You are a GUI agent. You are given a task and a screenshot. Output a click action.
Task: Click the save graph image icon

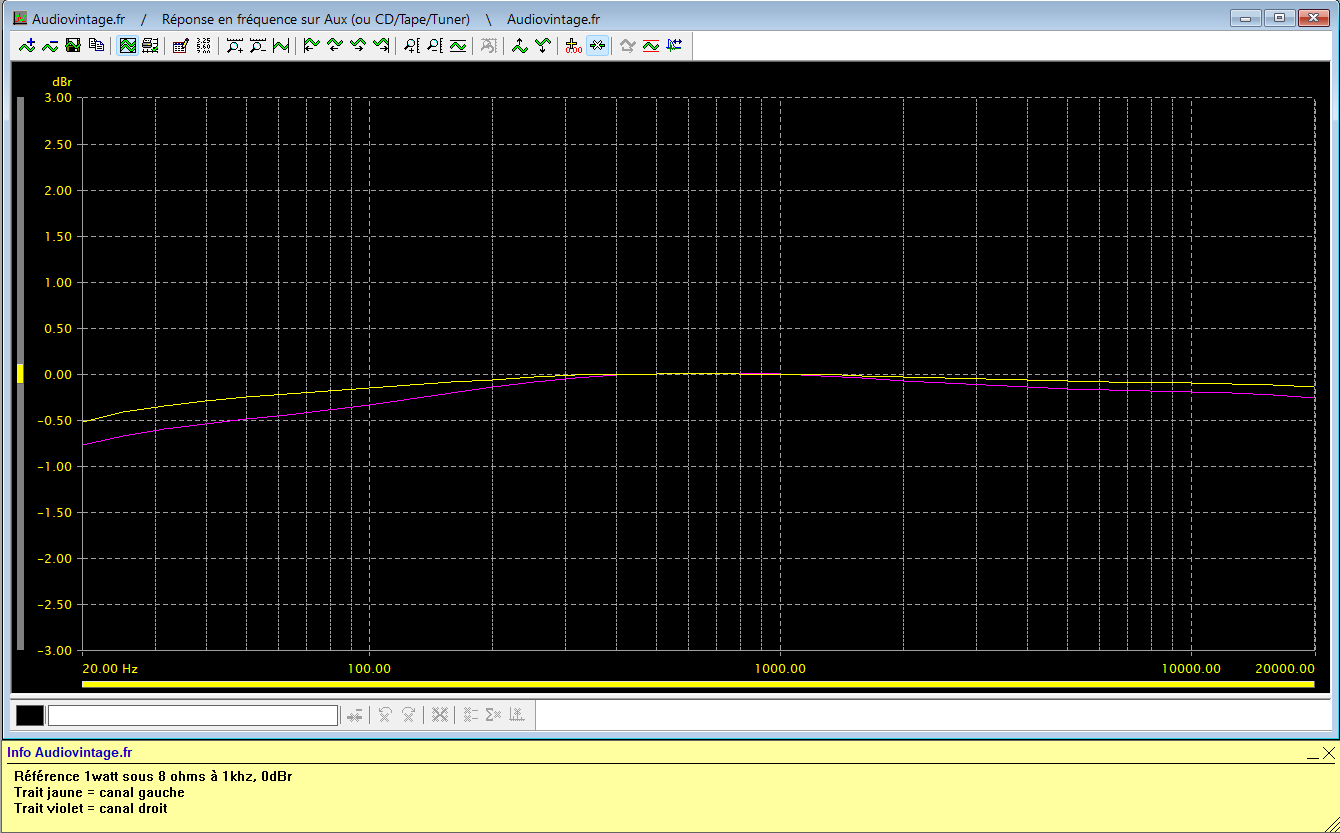(x=73, y=45)
